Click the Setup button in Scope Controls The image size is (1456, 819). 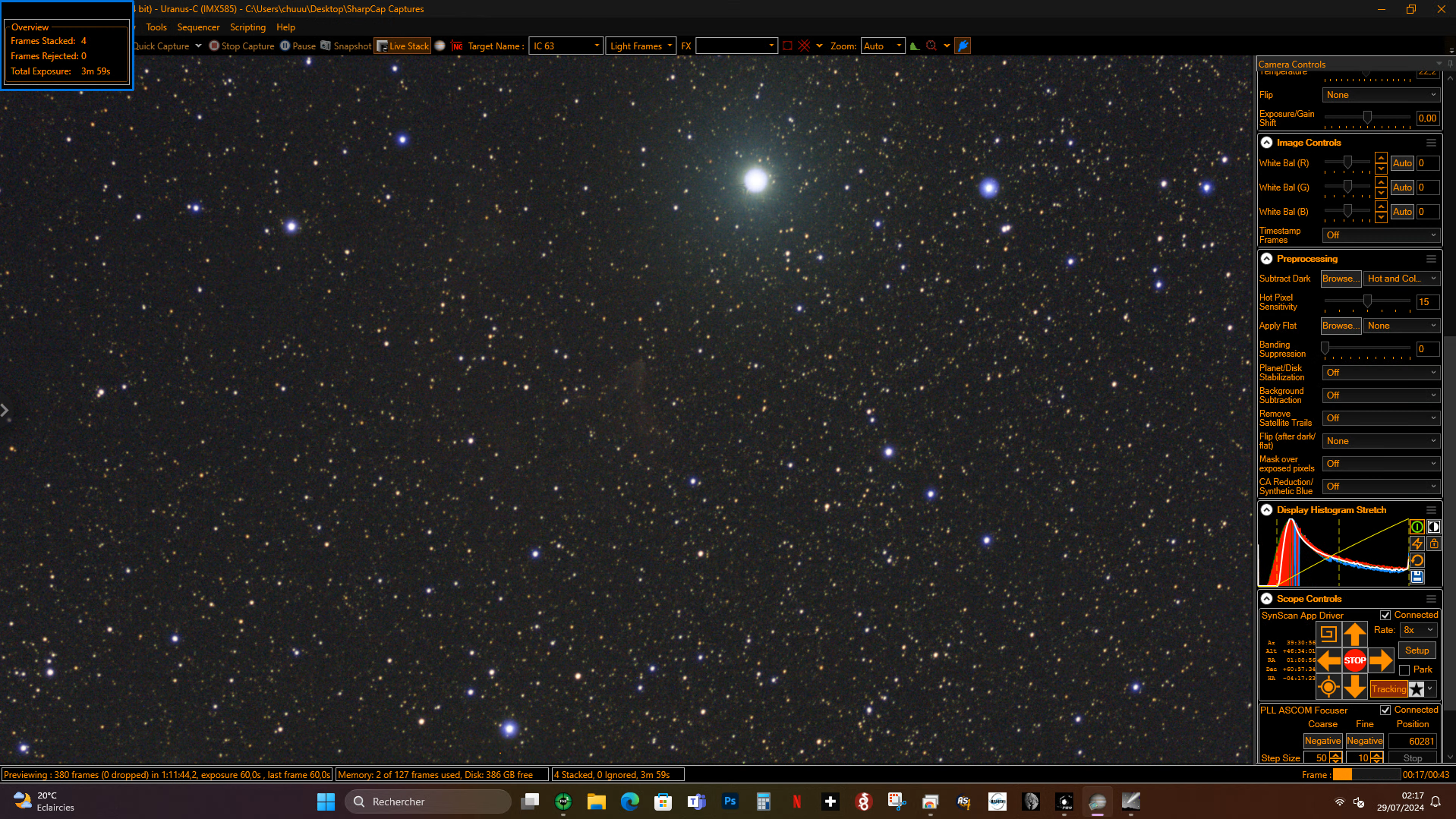pos(1417,650)
